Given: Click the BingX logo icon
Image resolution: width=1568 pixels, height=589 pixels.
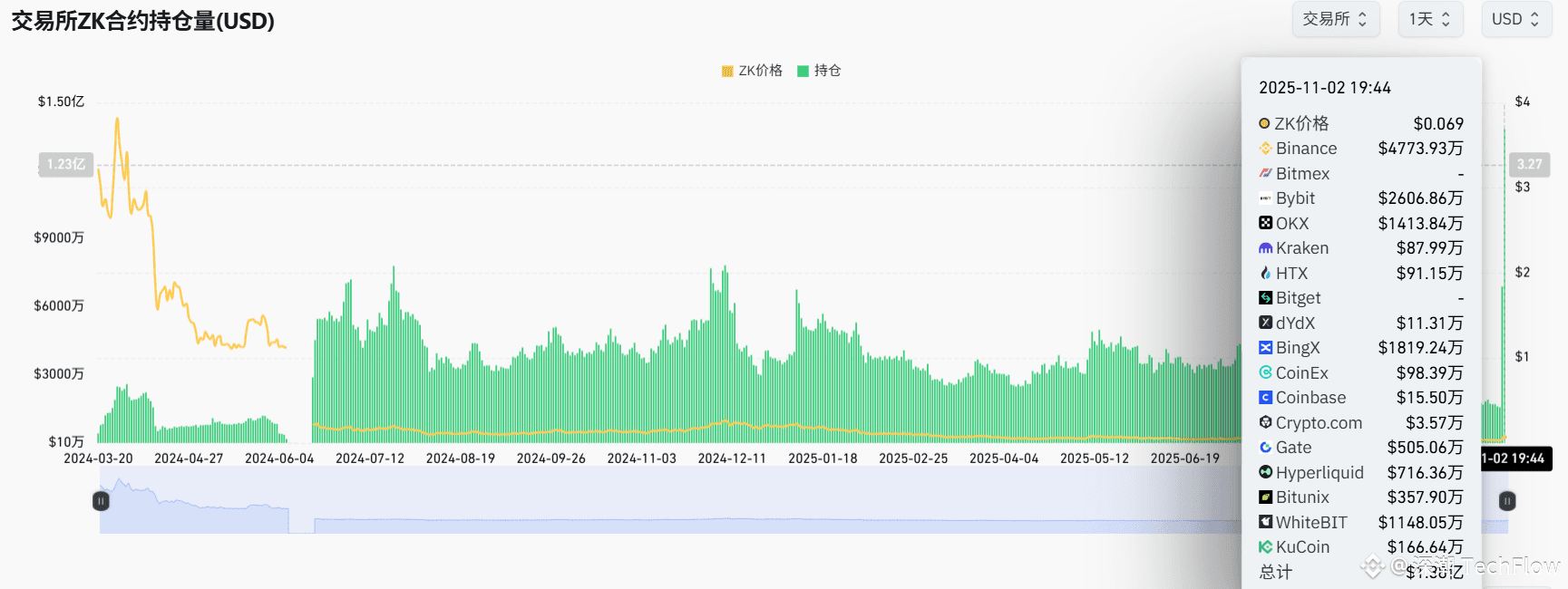Looking at the screenshot, I should click(1265, 348).
